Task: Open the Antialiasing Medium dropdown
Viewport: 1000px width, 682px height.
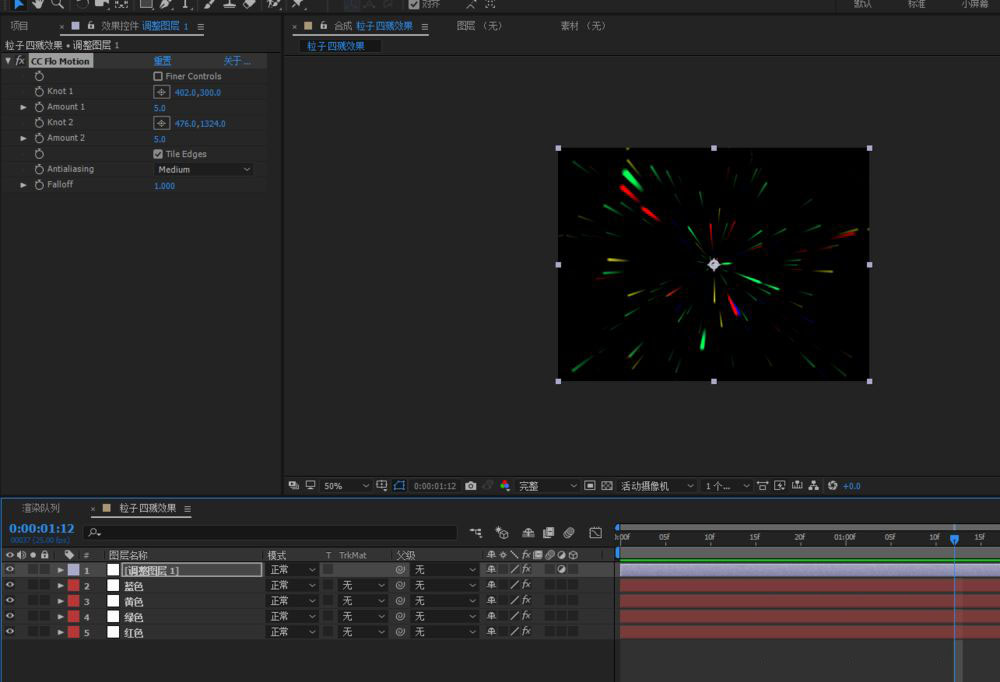Action: 204,170
